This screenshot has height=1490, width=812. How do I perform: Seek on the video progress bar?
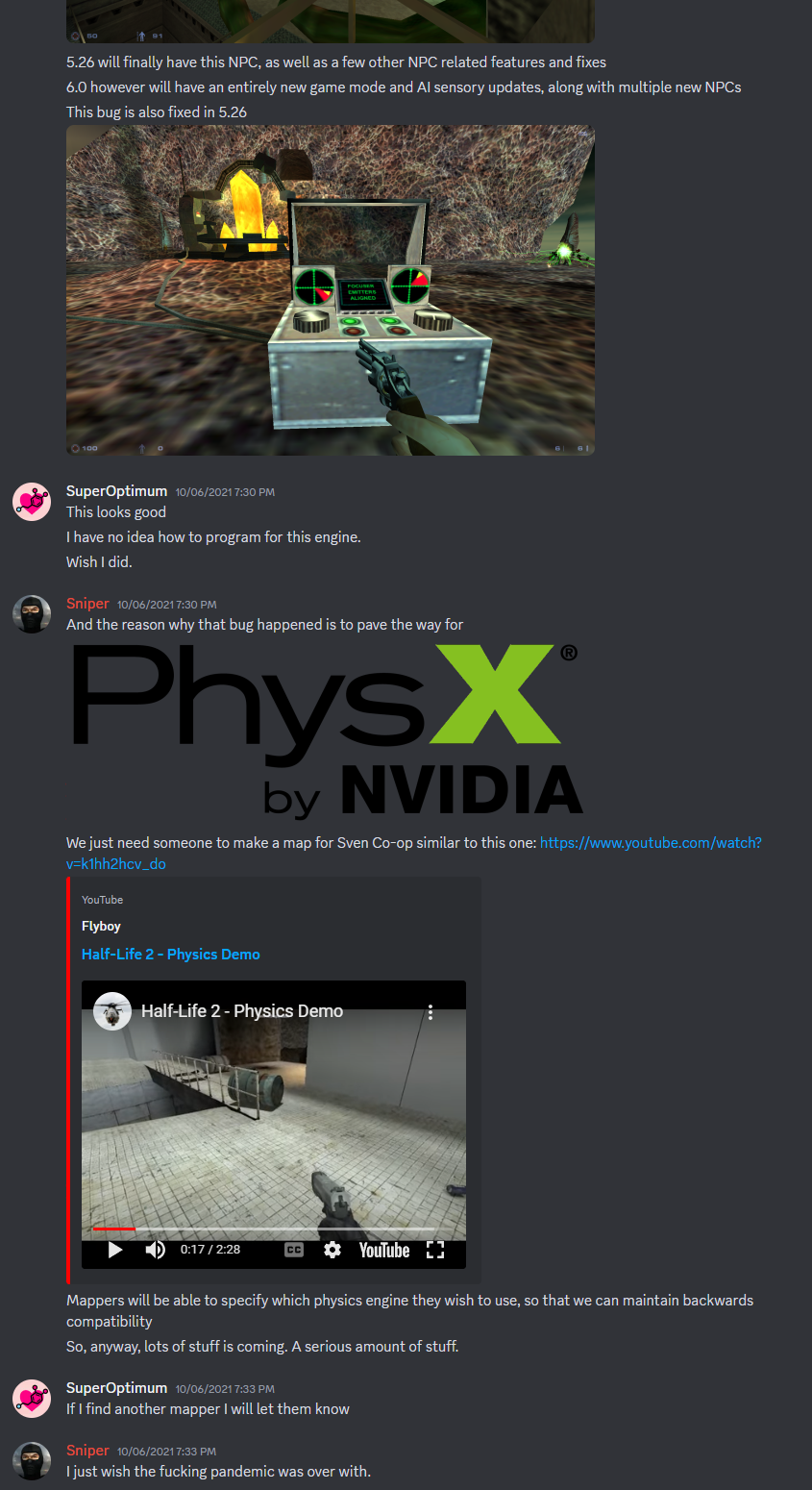point(274,1229)
